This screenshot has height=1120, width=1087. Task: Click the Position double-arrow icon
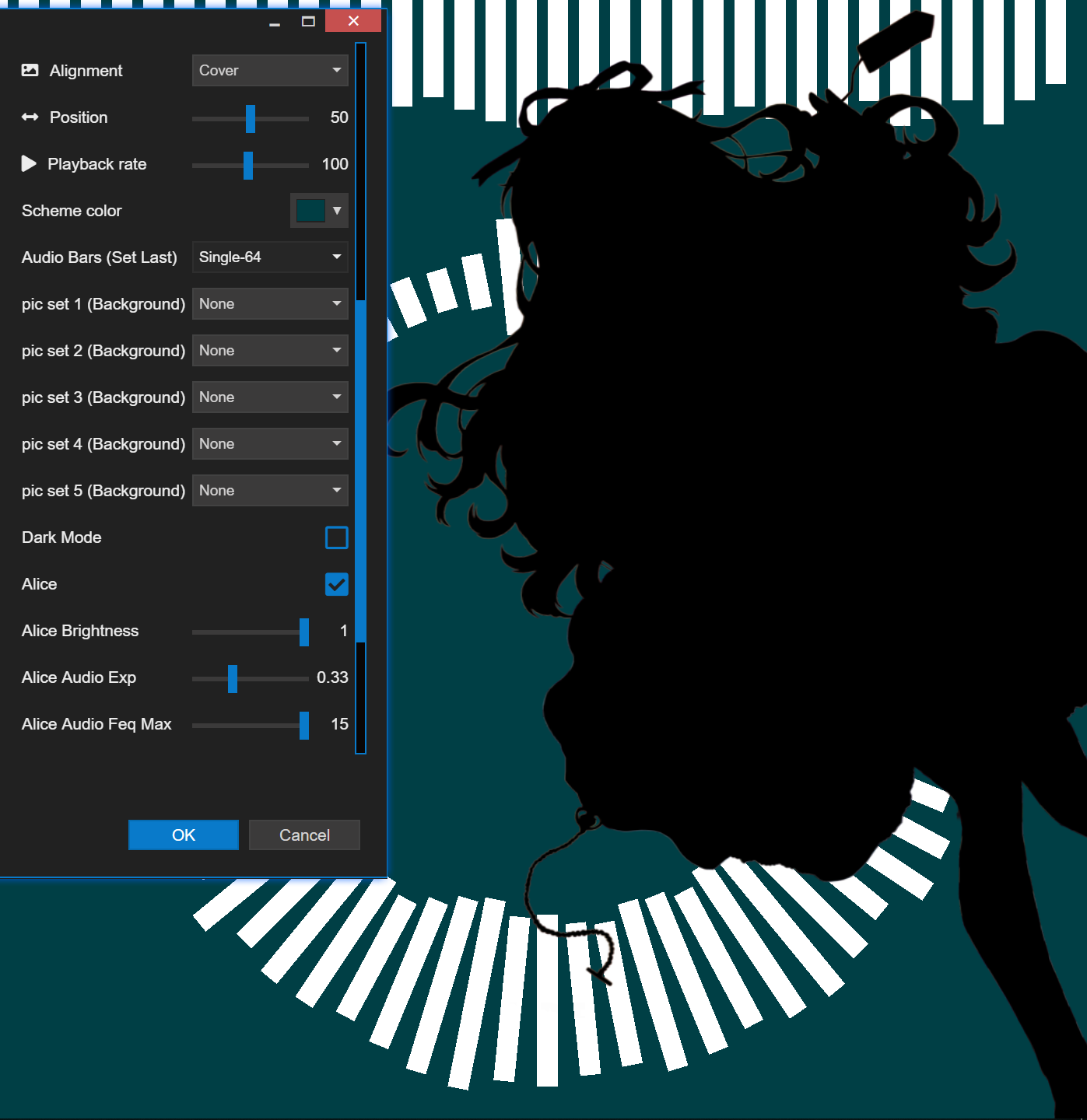[30, 117]
